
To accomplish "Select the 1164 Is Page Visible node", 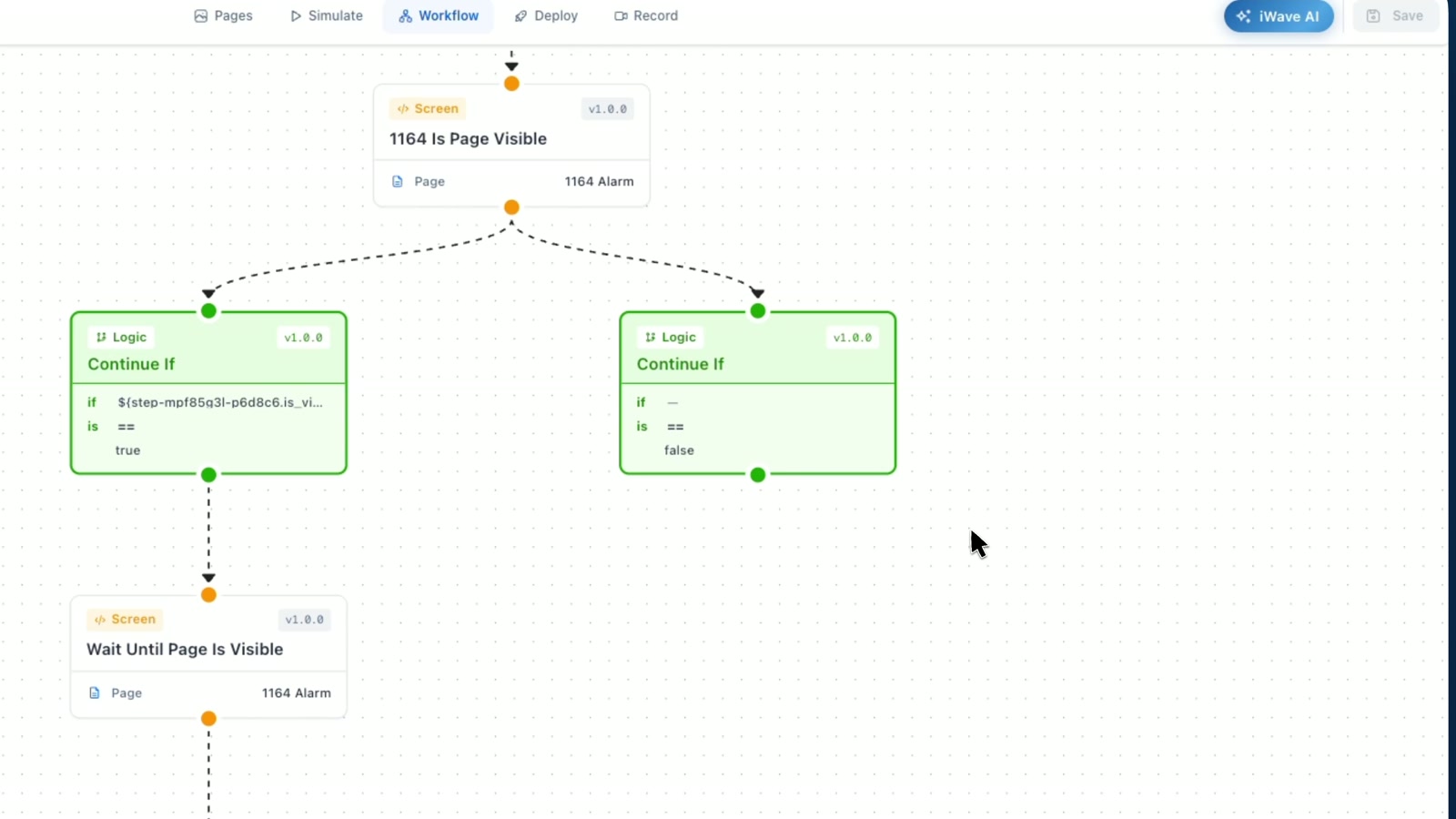I will tap(511, 146).
